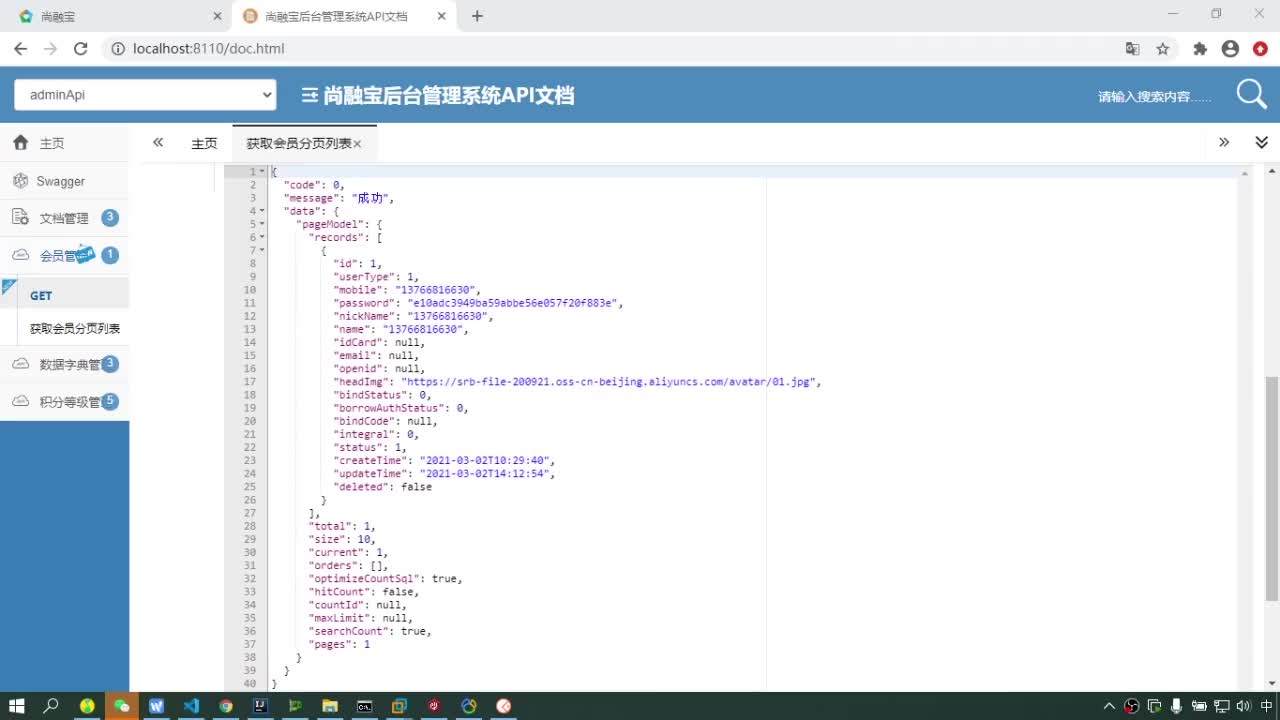
Task: Open 主页 in the sidebar
Action: click(64, 143)
